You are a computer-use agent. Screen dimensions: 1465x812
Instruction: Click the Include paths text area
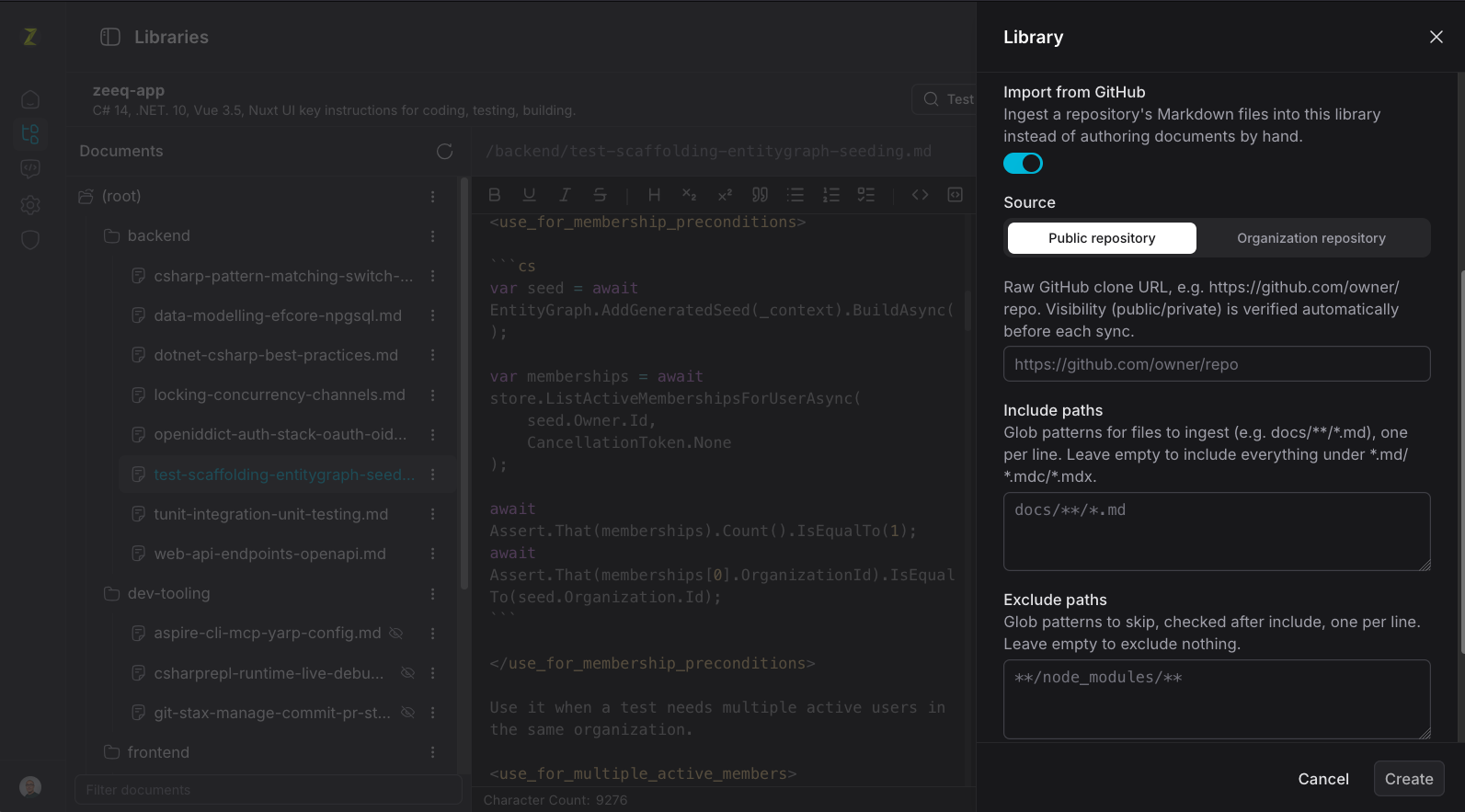(1217, 532)
